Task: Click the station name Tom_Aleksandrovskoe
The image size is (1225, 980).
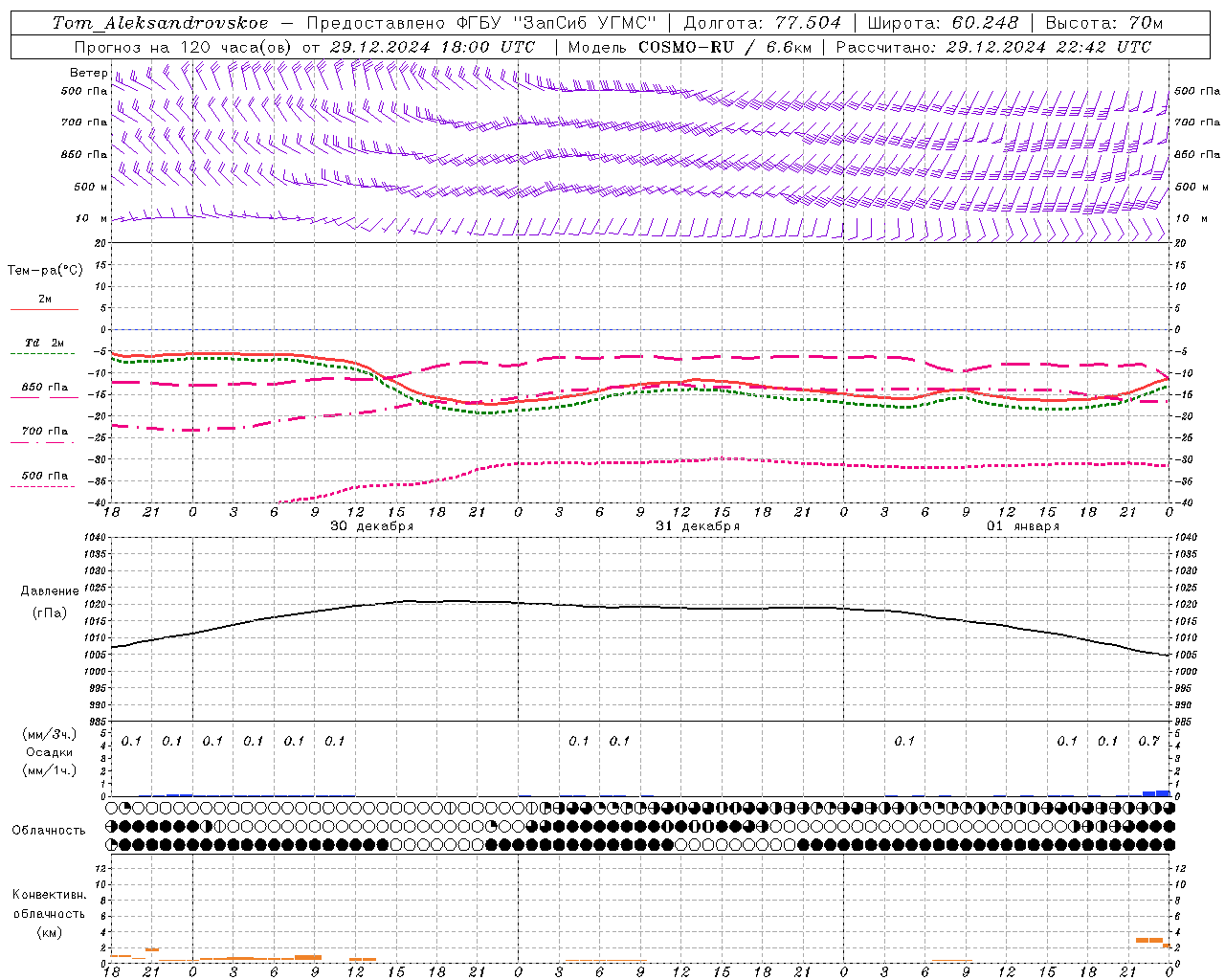Action: click(x=161, y=24)
